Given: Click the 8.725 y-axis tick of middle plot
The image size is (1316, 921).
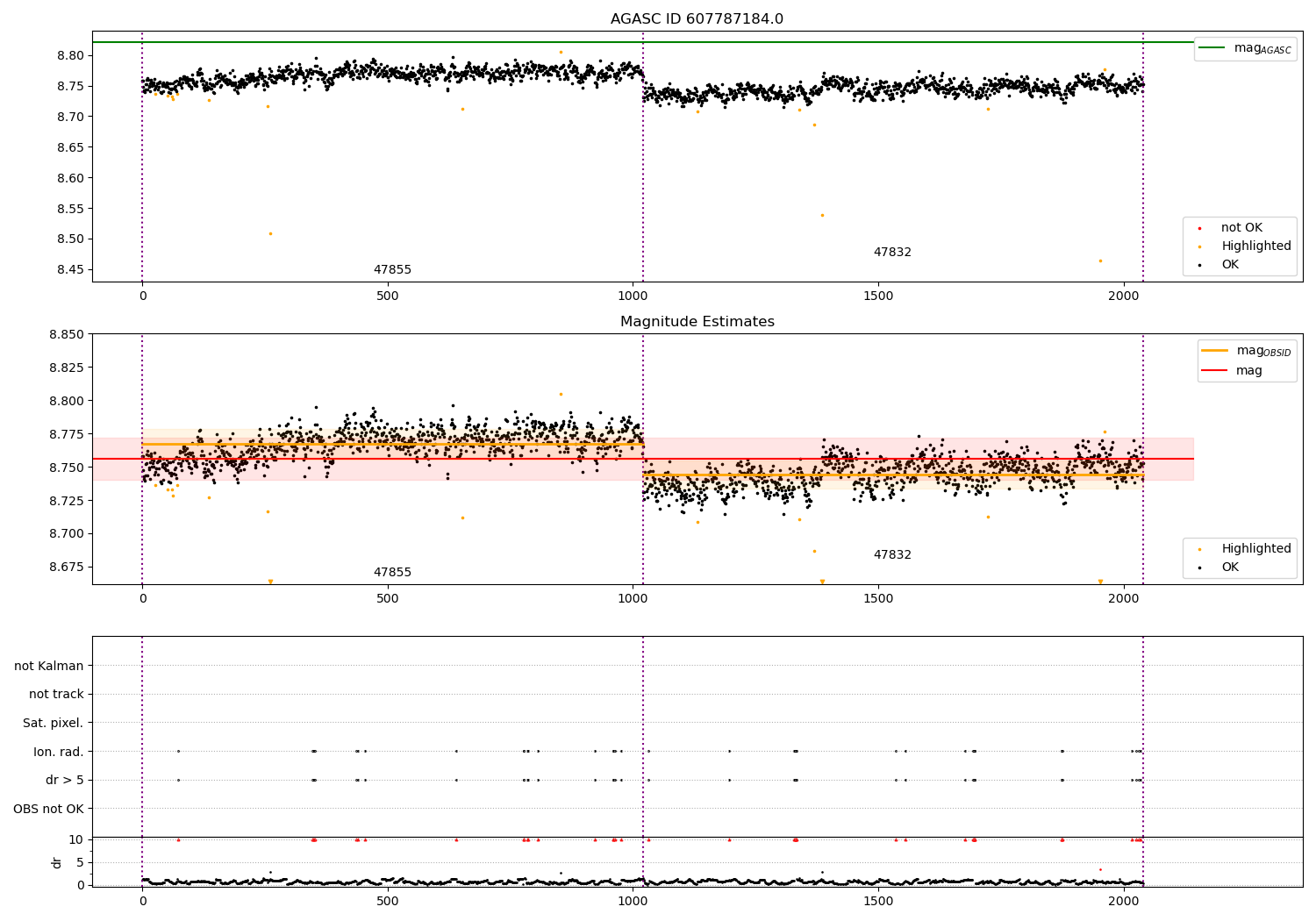Looking at the screenshot, I should [67, 501].
